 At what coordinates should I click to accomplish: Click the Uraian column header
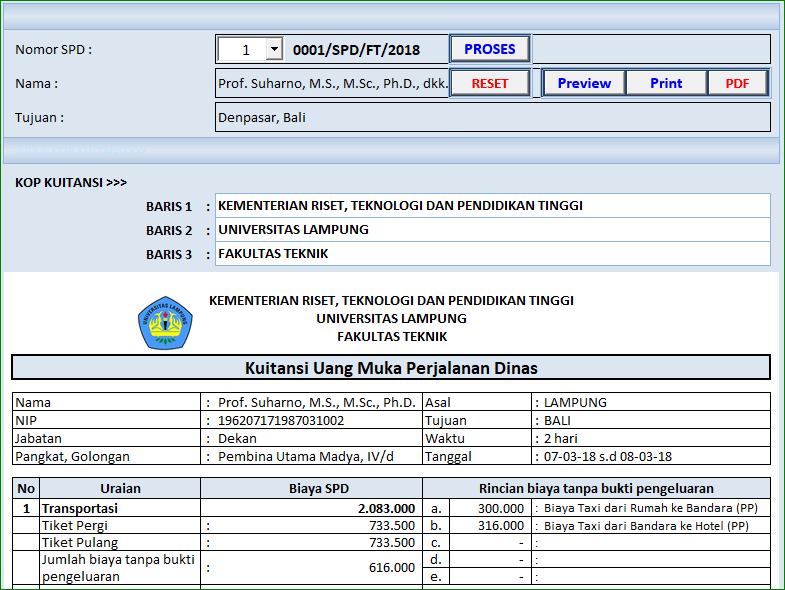point(120,488)
